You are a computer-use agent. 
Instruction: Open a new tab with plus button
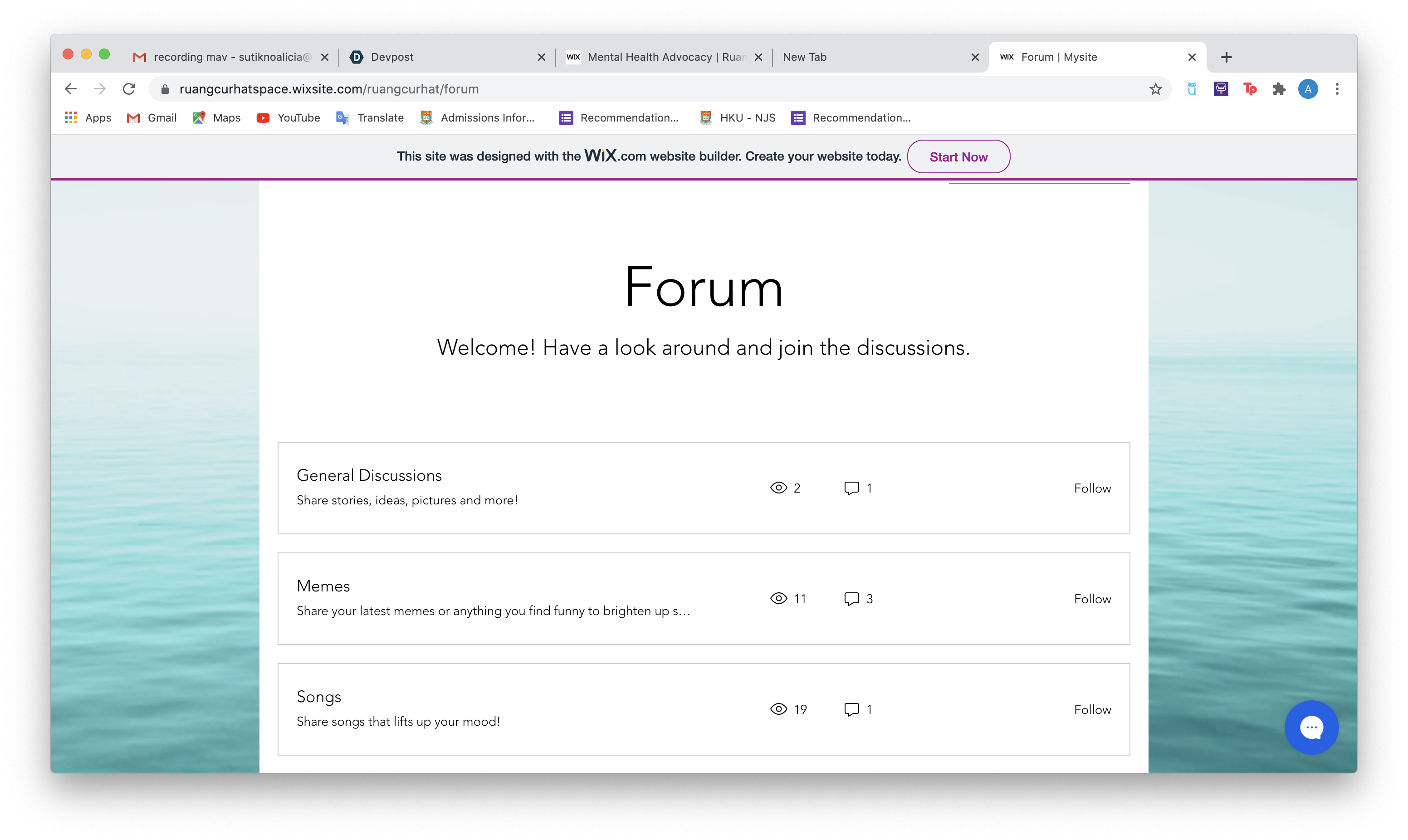[x=1226, y=57]
